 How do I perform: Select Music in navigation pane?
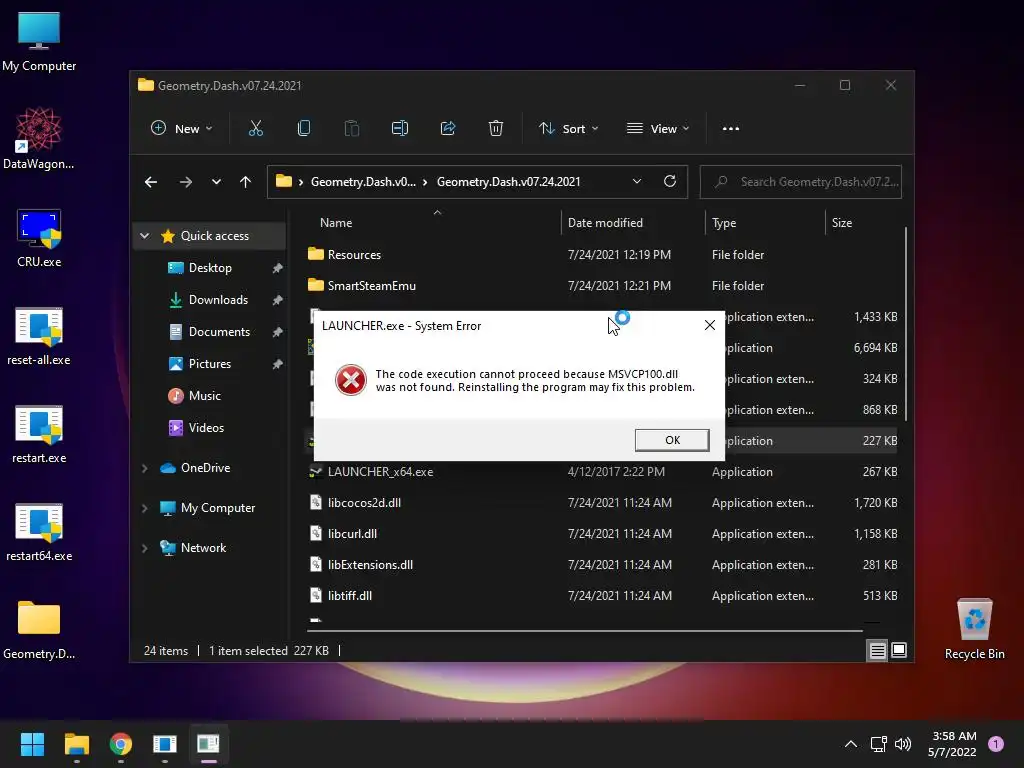click(x=204, y=396)
